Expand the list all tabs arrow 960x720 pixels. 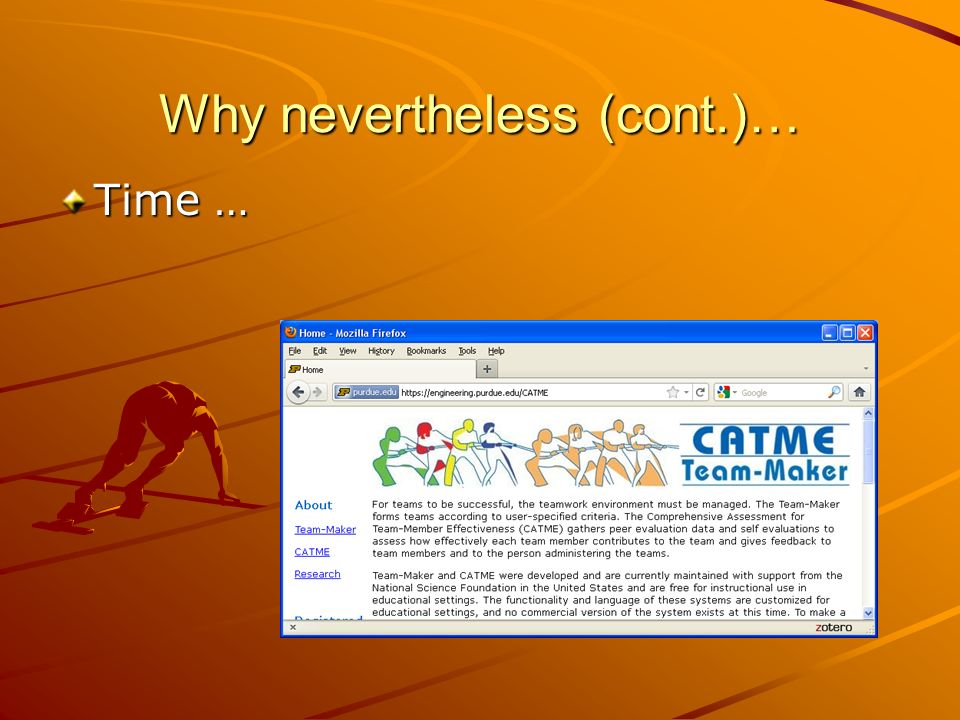[866, 369]
